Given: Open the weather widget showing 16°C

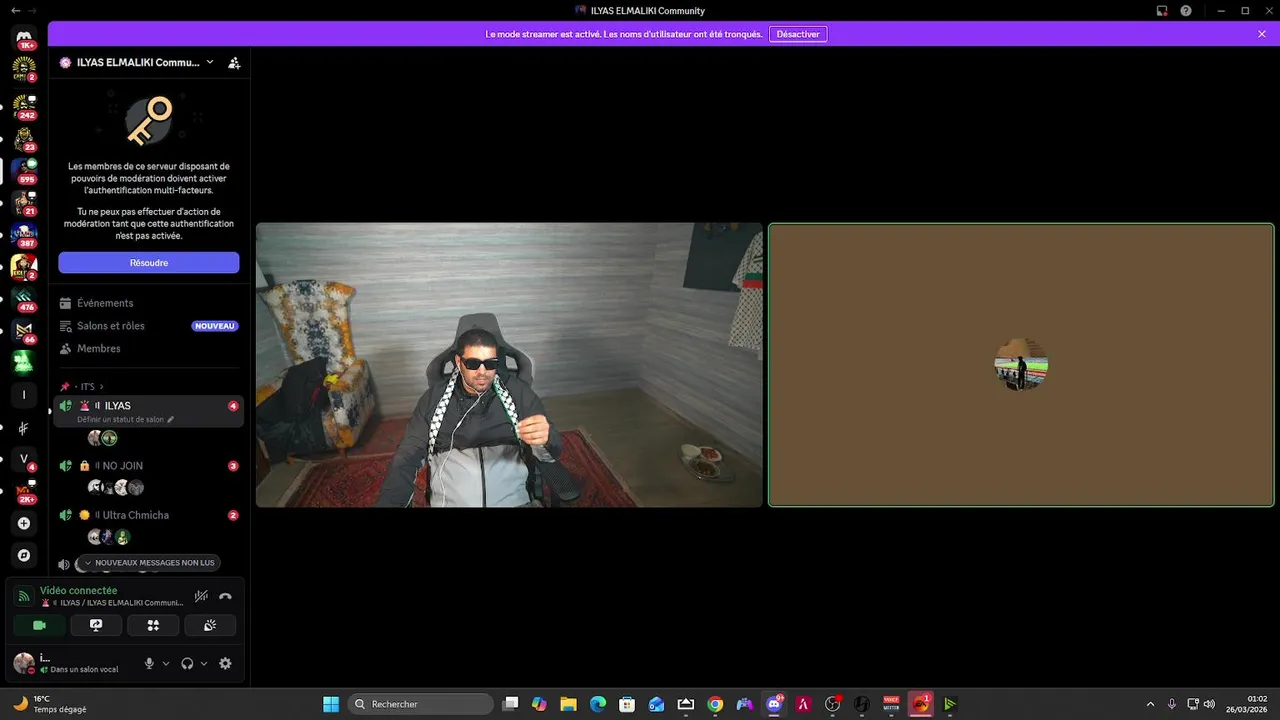Looking at the screenshot, I should click(x=50, y=704).
